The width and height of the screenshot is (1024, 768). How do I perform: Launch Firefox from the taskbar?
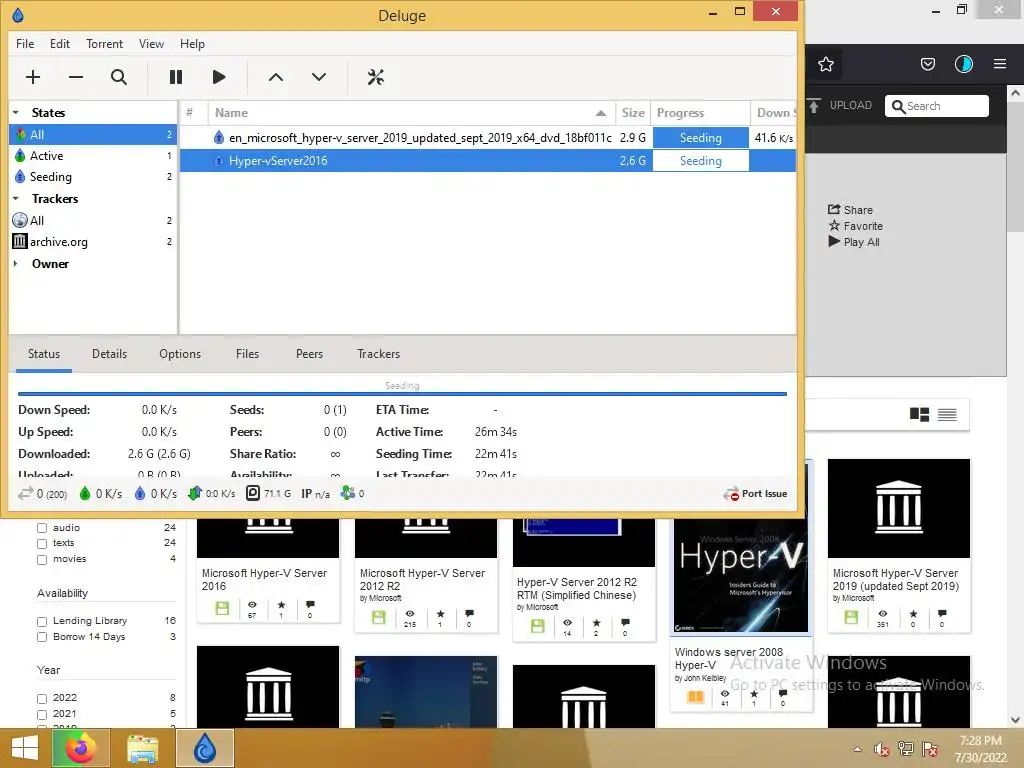tap(80, 748)
